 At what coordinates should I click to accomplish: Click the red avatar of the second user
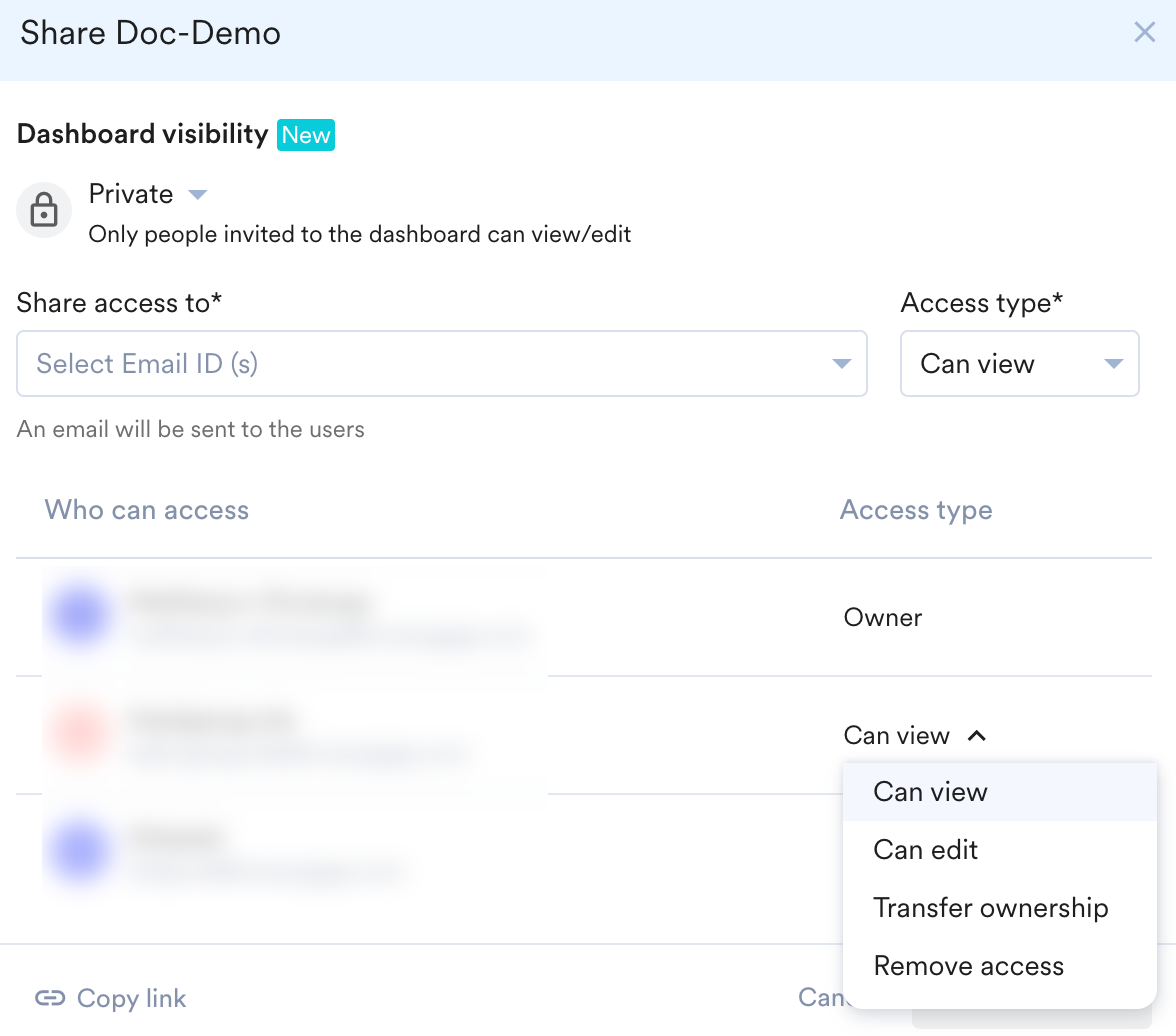coord(80,735)
